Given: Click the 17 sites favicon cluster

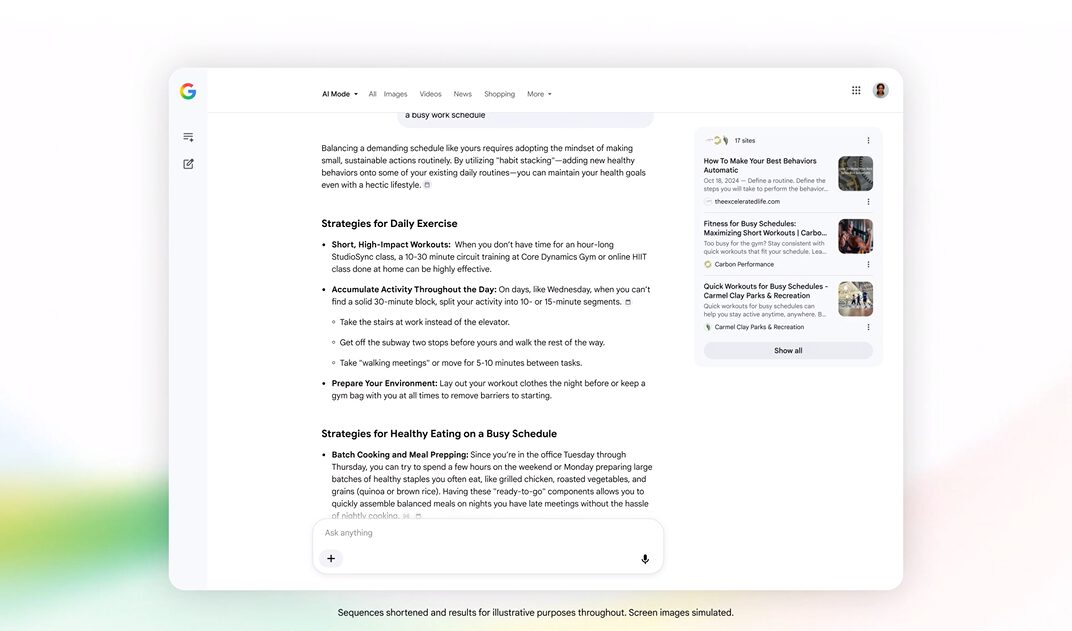Looking at the screenshot, I should click(717, 141).
